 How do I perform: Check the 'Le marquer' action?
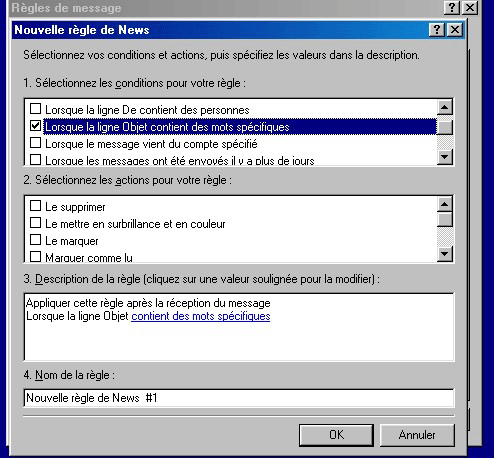pos(36,240)
